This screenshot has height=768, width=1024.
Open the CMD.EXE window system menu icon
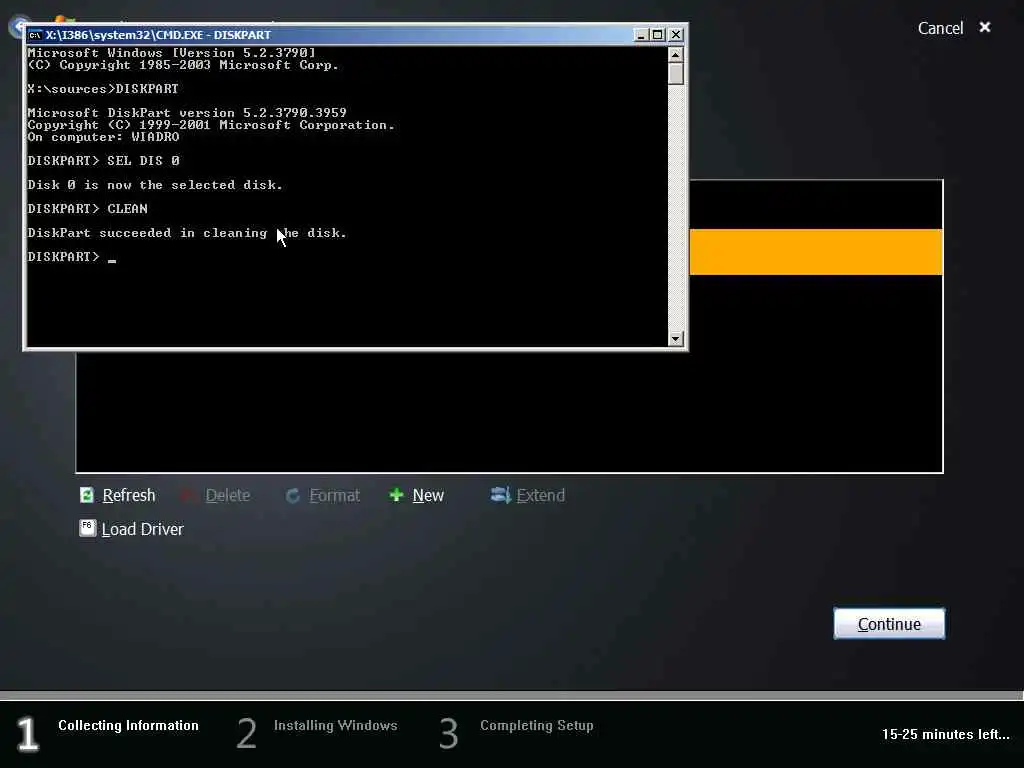click(x=35, y=35)
